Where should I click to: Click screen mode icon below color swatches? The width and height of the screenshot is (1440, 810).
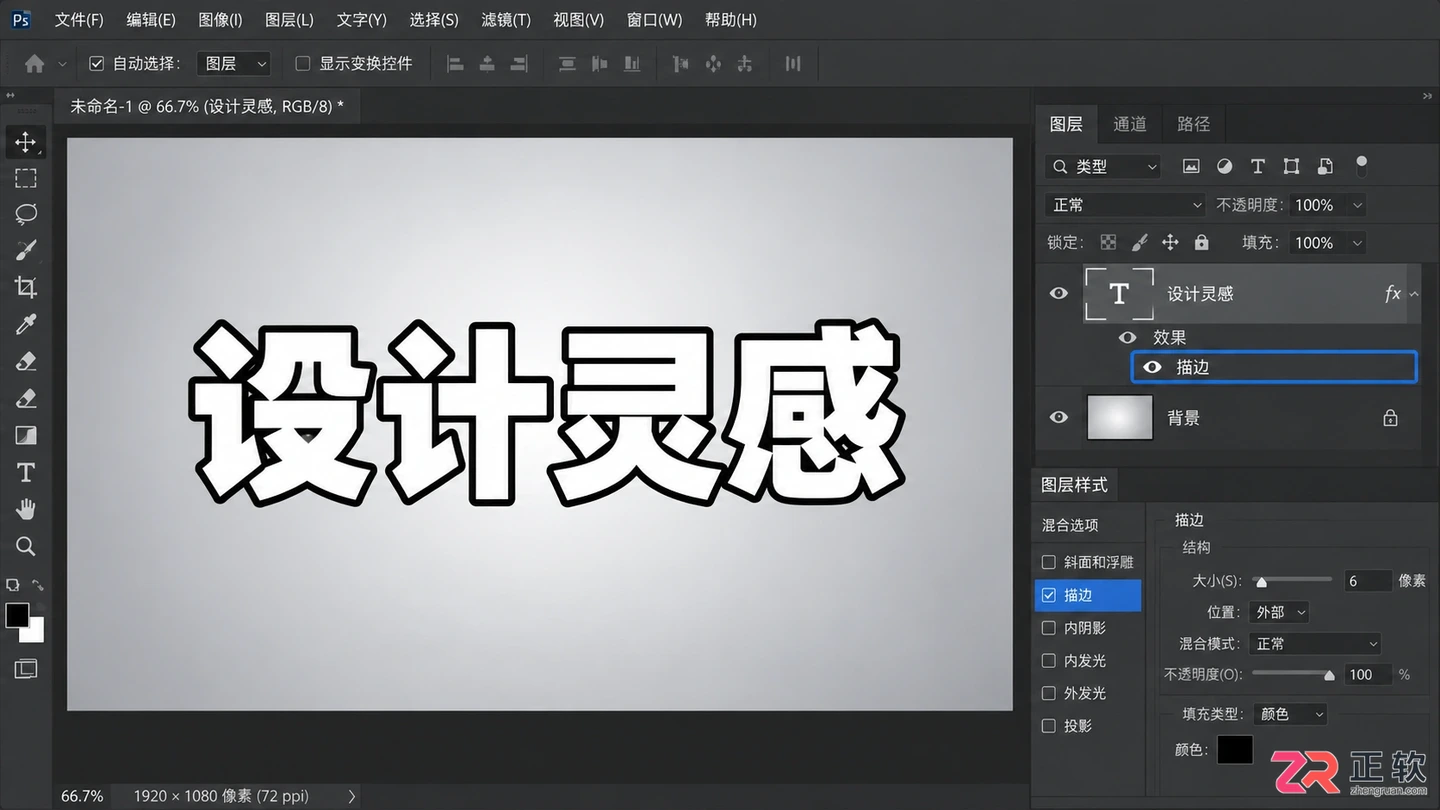pyautogui.click(x=26, y=669)
